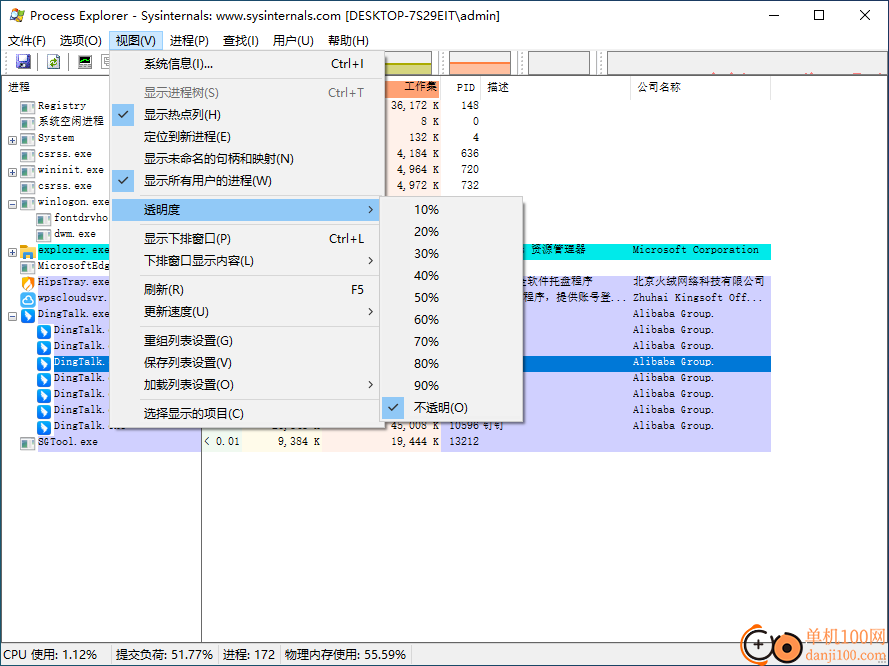Click the Save toolbar icon
The width and height of the screenshot is (889, 666).
[23, 62]
